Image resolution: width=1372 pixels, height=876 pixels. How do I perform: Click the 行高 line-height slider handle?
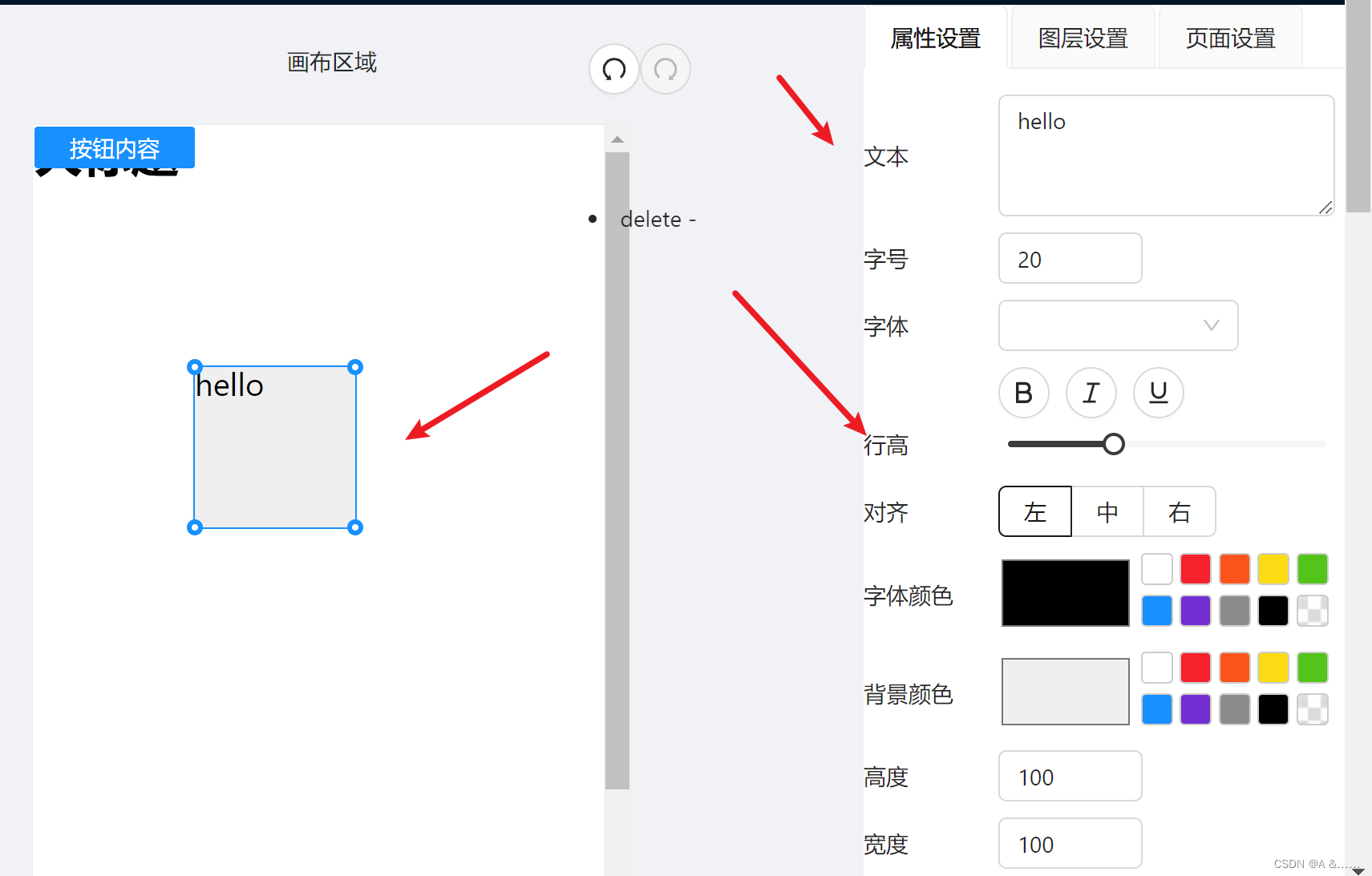pyautogui.click(x=1114, y=444)
